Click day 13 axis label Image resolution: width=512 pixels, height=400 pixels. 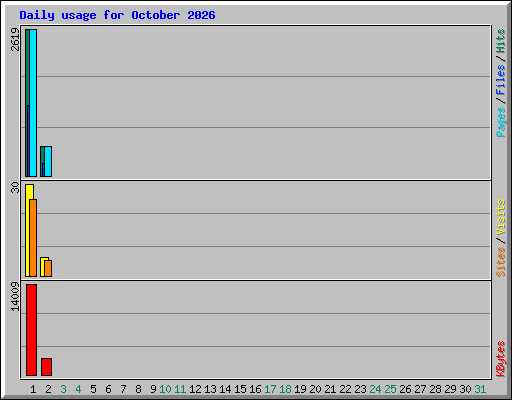[210, 389]
